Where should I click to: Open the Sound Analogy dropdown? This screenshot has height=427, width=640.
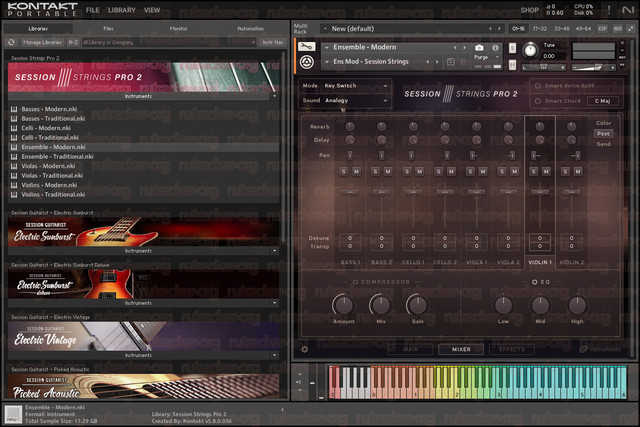tap(345, 100)
